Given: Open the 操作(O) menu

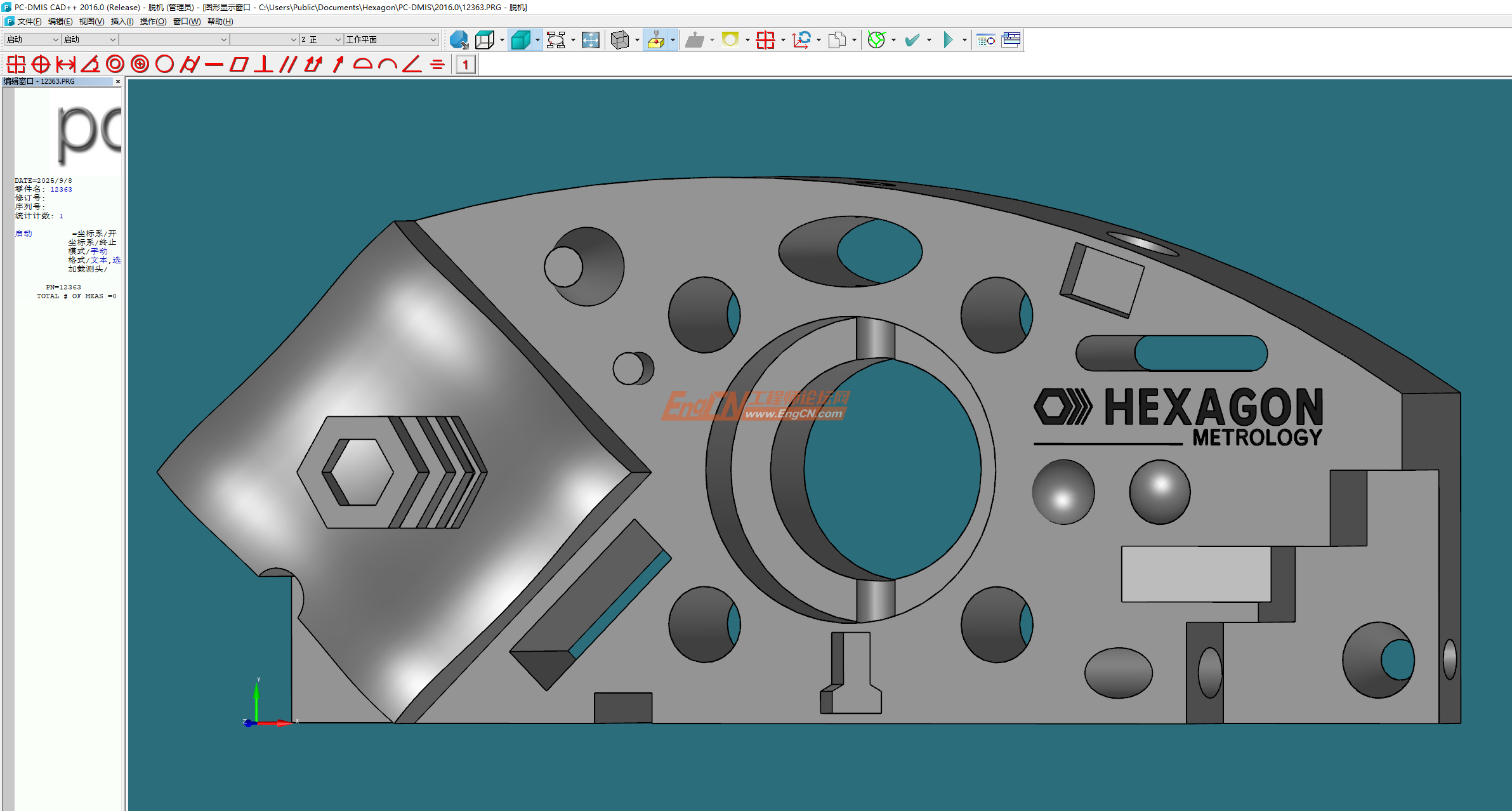Looking at the screenshot, I should [153, 22].
